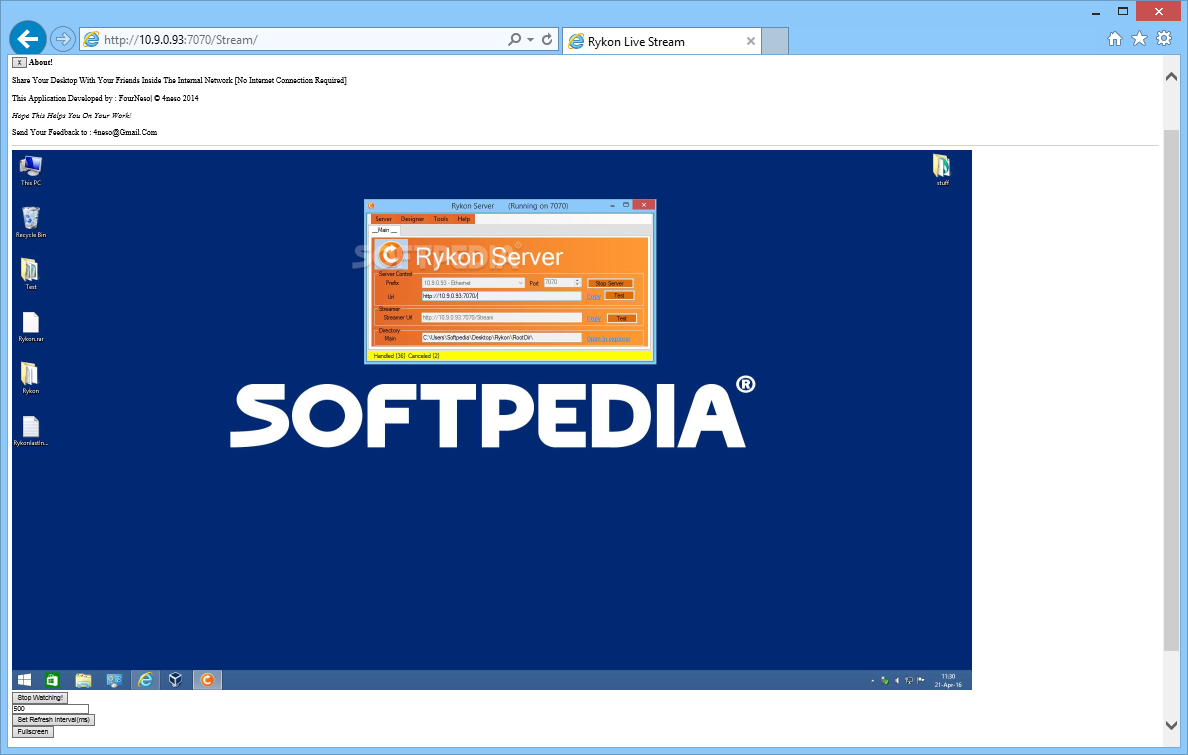
Task: Open the Server menu in Rykon Server
Action: click(383, 219)
